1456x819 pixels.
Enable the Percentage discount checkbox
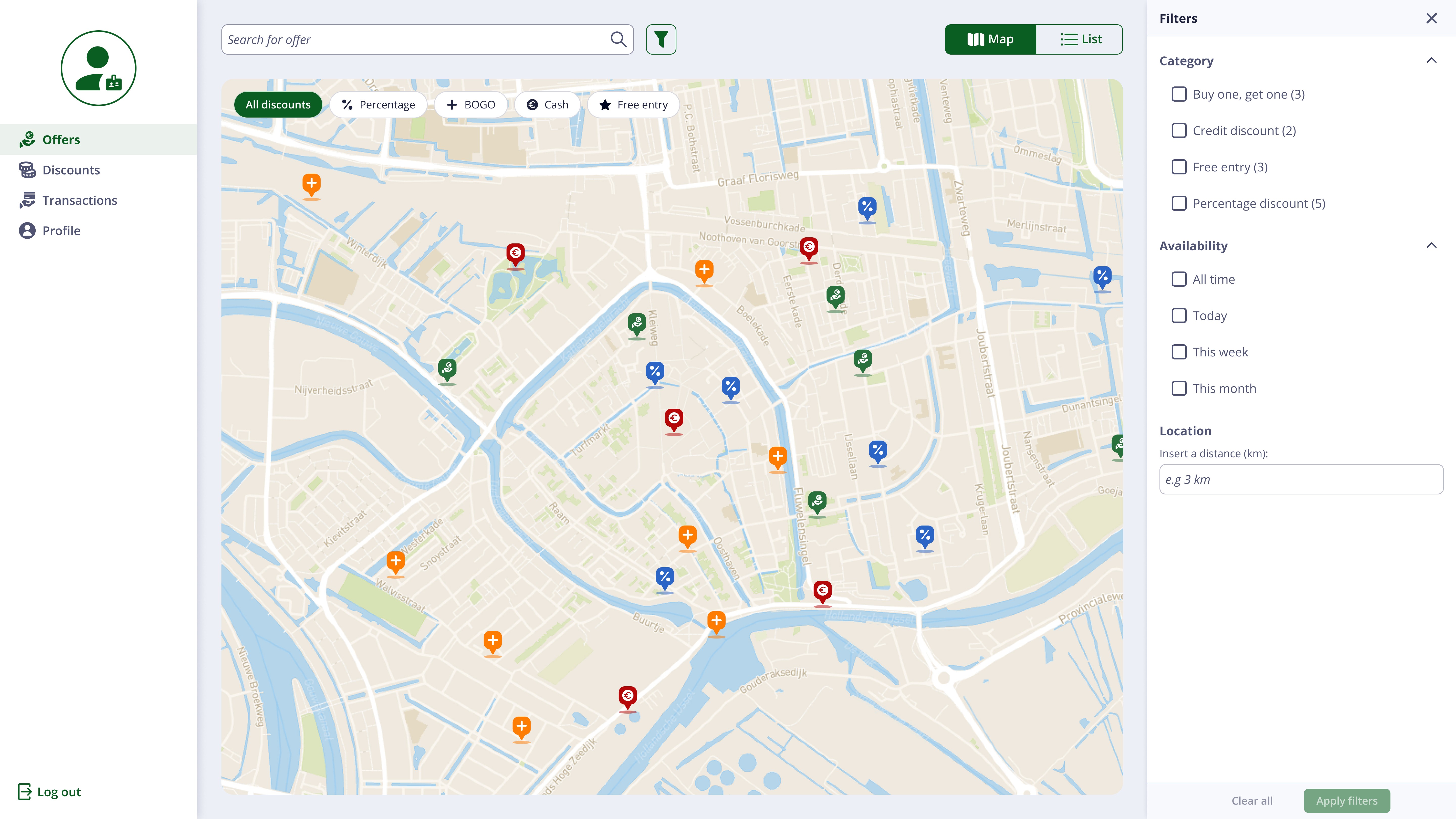click(x=1179, y=203)
